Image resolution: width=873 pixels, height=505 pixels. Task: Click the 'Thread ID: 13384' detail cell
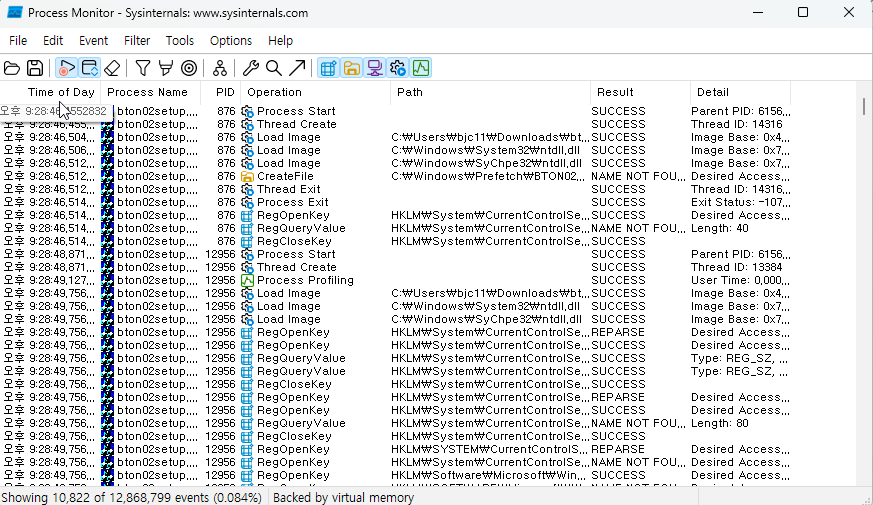(737, 267)
